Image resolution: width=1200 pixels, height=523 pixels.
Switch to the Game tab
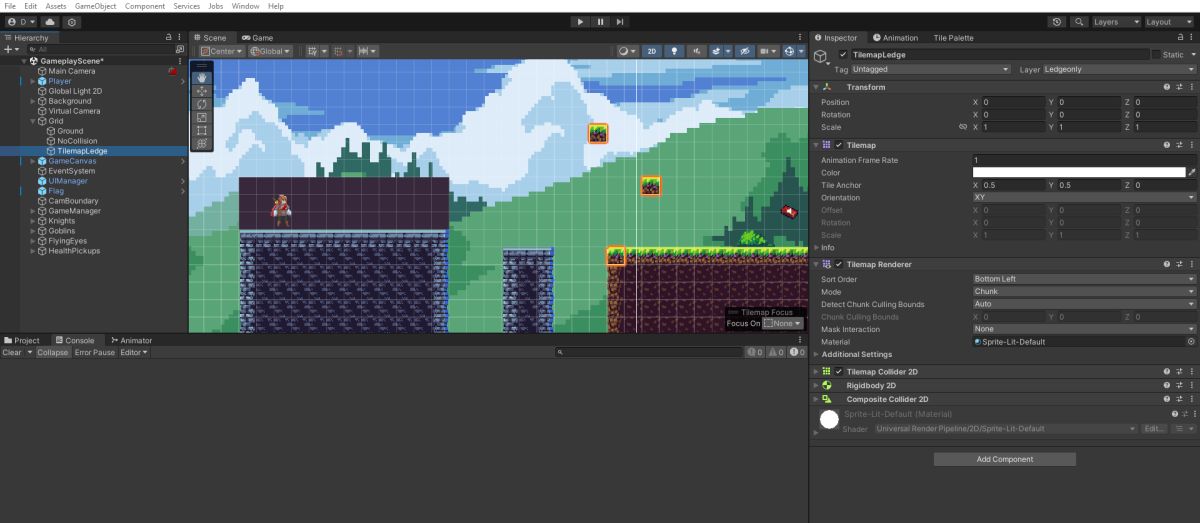(257, 37)
